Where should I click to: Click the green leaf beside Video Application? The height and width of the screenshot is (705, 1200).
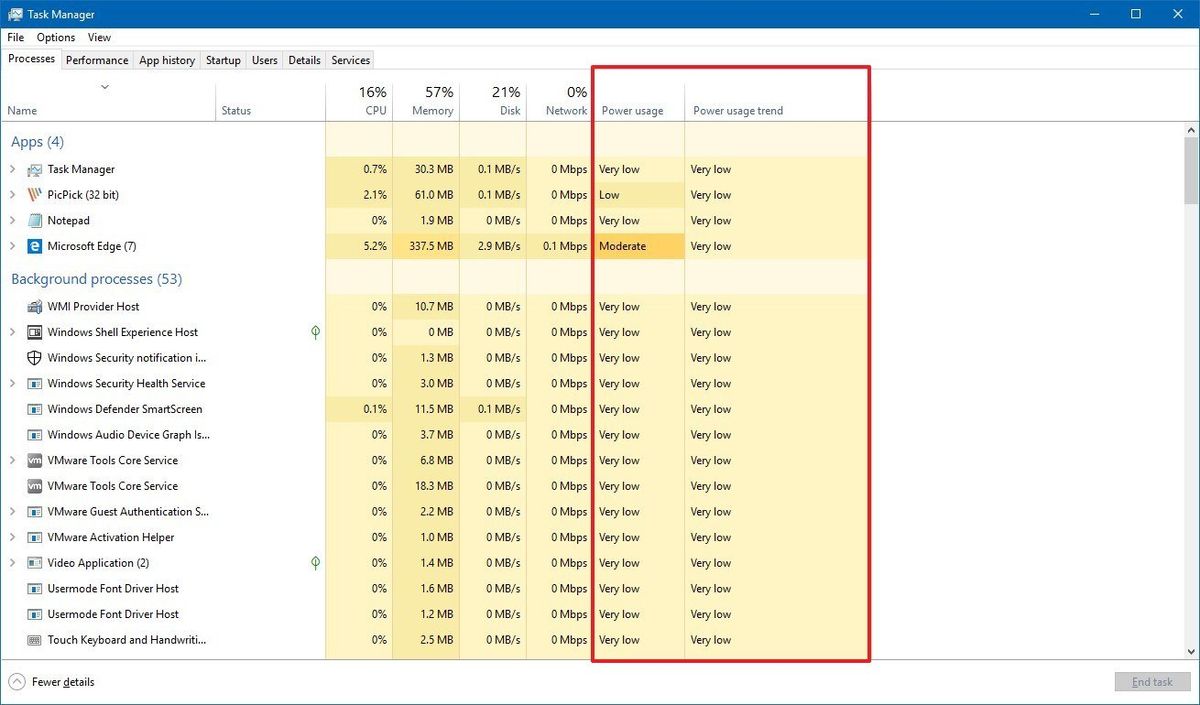315,563
